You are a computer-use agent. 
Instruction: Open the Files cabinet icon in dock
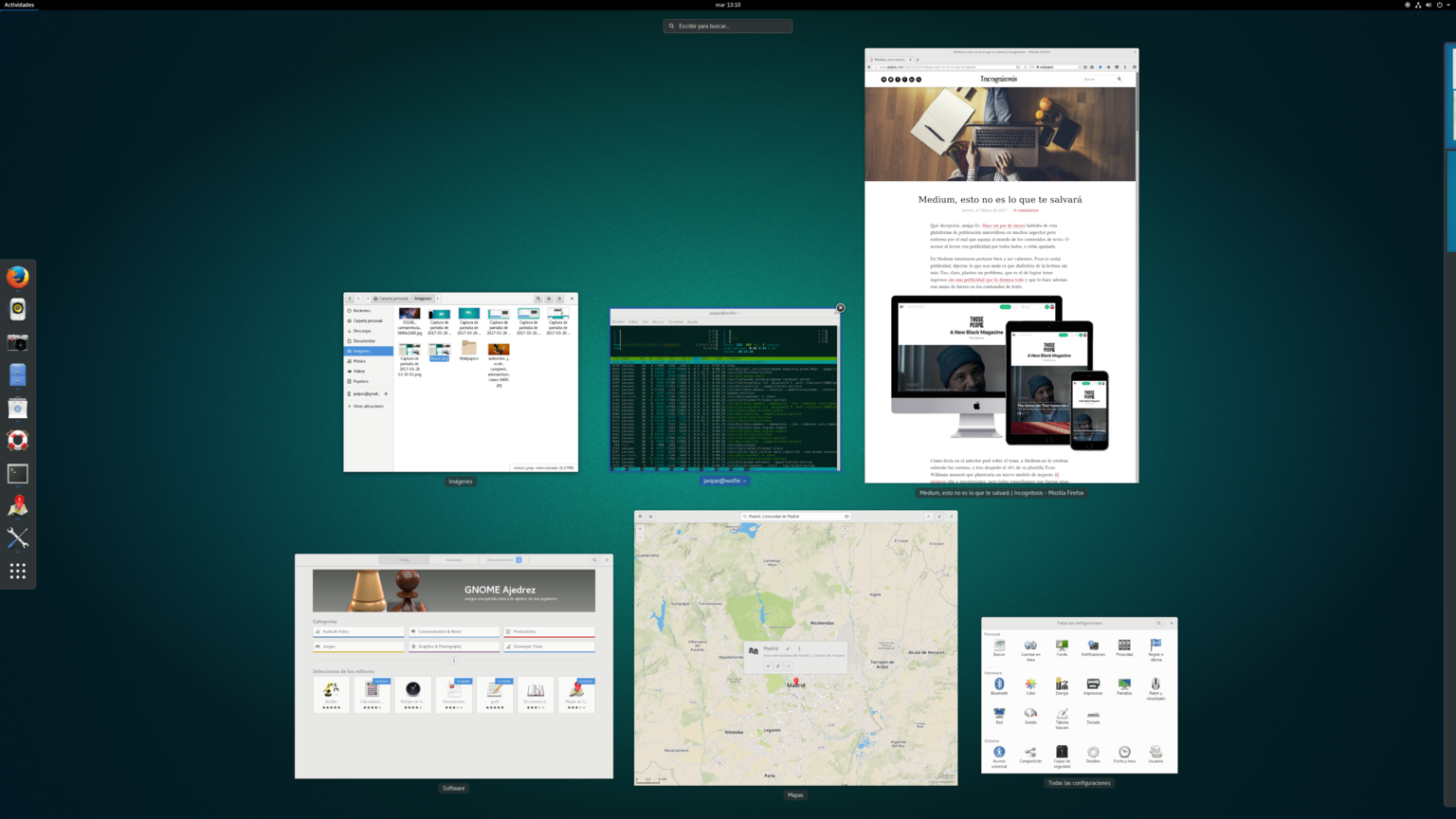click(x=17, y=375)
